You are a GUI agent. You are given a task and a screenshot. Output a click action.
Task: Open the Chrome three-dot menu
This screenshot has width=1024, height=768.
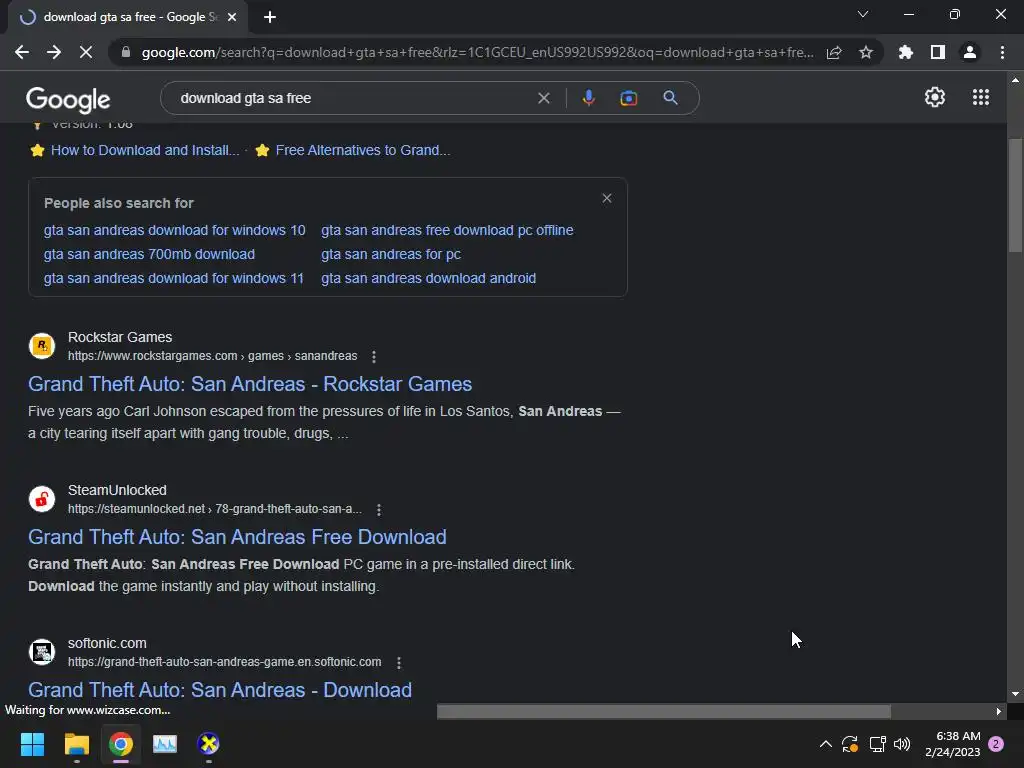[x=1002, y=52]
